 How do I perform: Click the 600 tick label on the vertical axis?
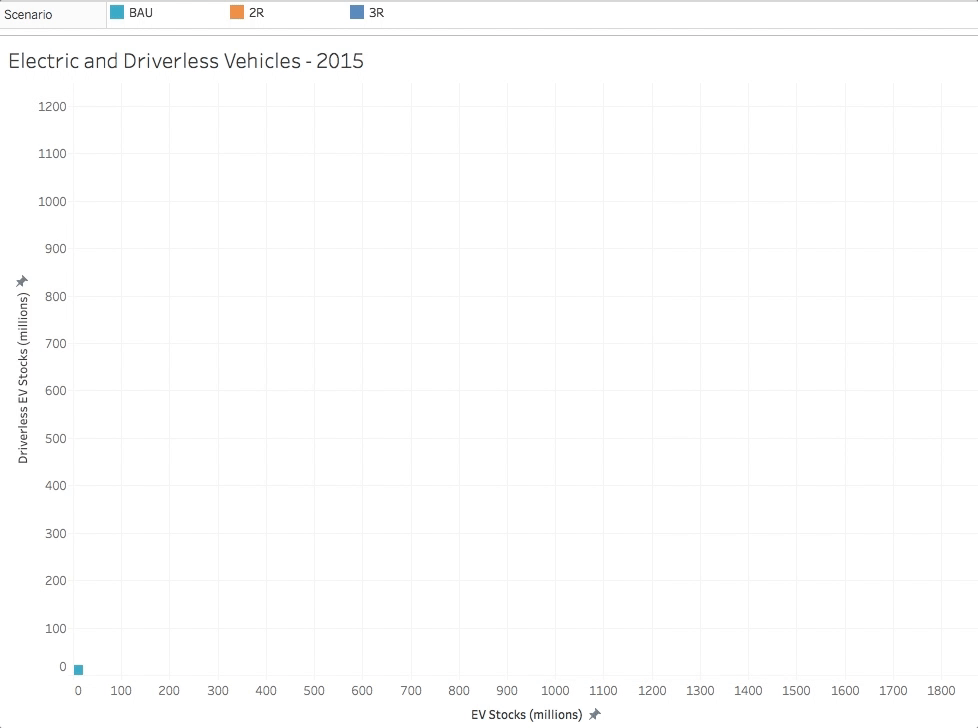pos(55,391)
